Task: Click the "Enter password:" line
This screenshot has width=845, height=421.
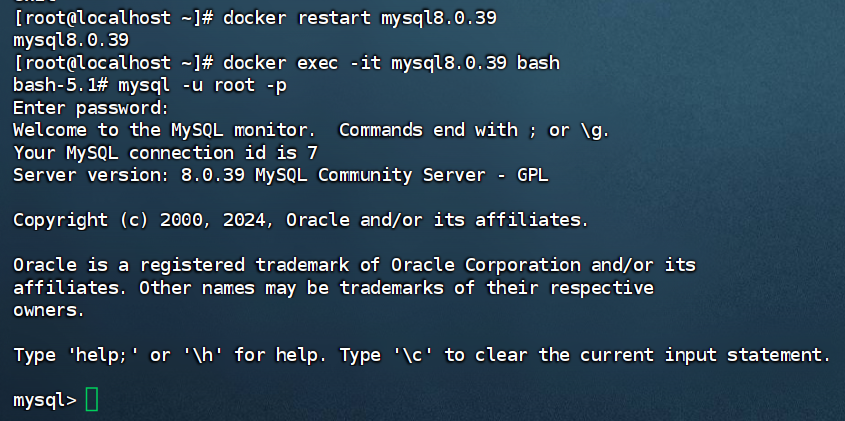Action: (x=91, y=108)
